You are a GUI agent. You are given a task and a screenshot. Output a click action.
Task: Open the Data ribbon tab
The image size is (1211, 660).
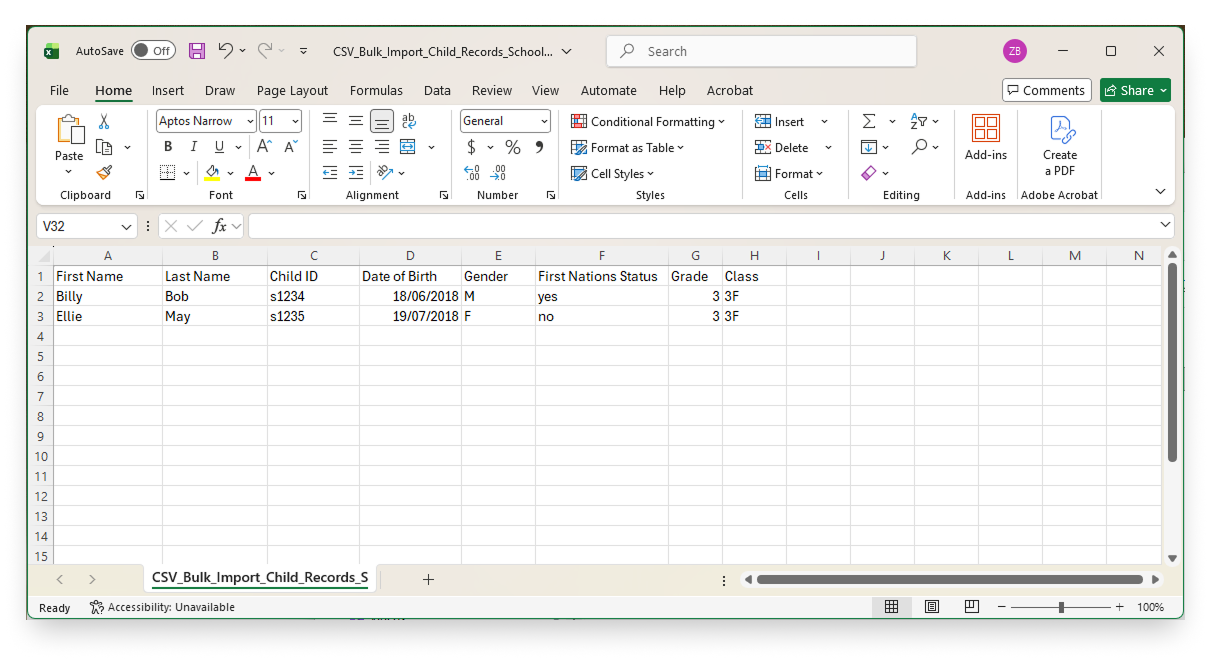click(437, 90)
